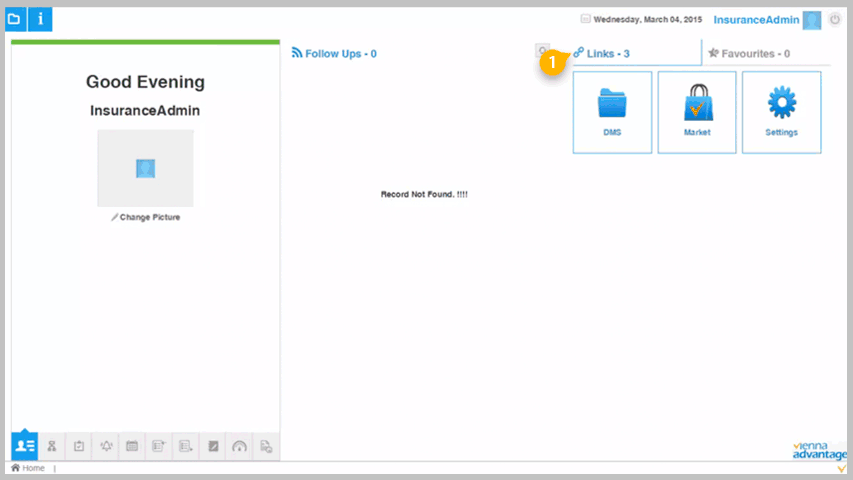Click the date 'Wednesday, March 04, 2015'
The height and width of the screenshot is (480, 853).
click(x=647, y=20)
